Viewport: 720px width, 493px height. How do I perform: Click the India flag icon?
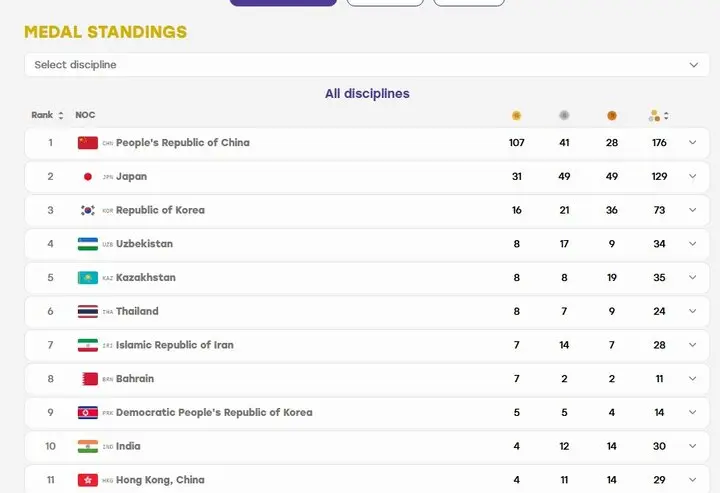88,446
